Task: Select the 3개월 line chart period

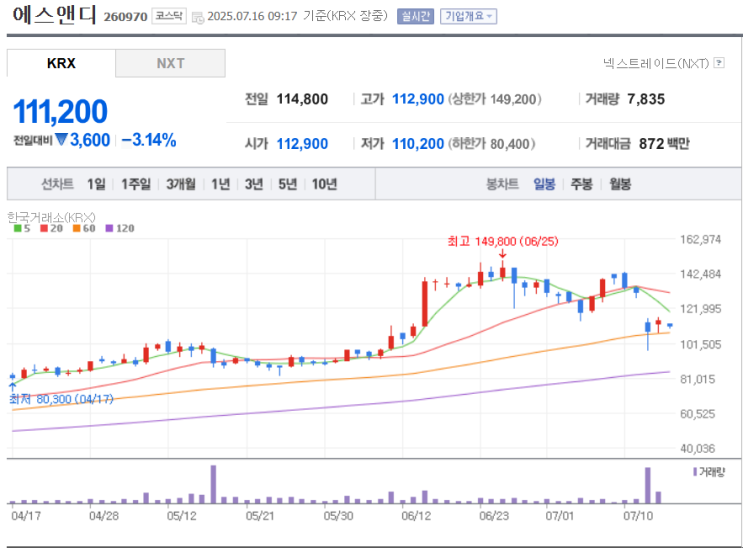Action: [x=181, y=184]
